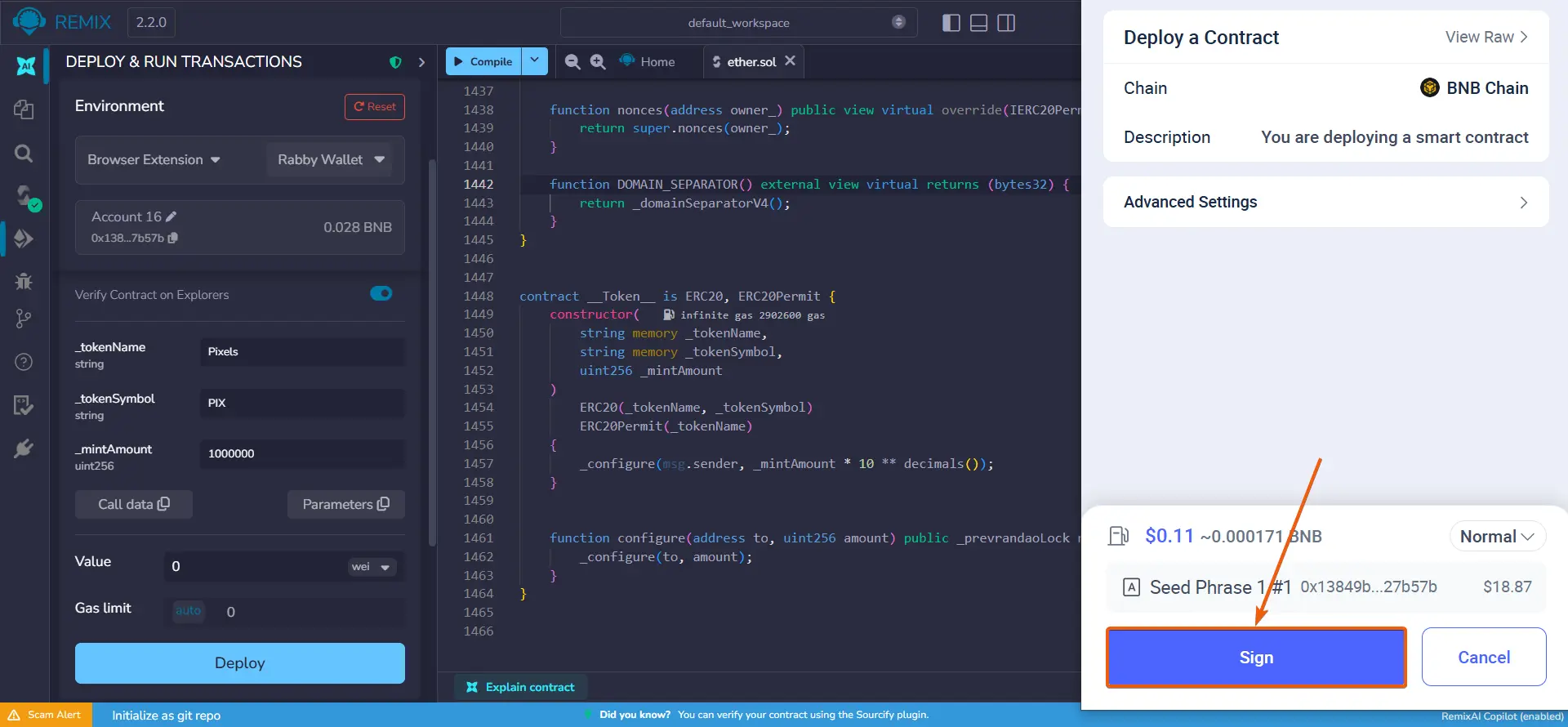Open the Plugin Manager plug icon
Image resolution: width=1568 pixels, height=727 pixels.
[24, 448]
